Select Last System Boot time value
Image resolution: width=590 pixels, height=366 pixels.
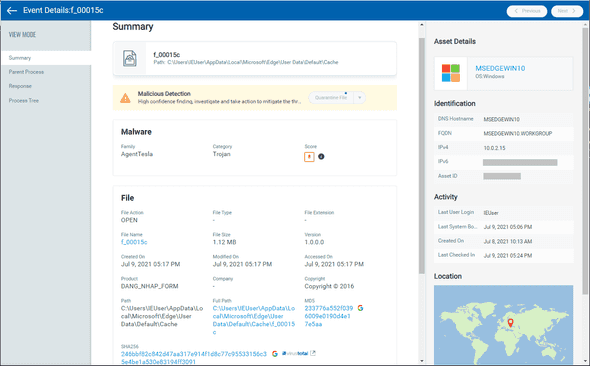click(x=508, y=227)
